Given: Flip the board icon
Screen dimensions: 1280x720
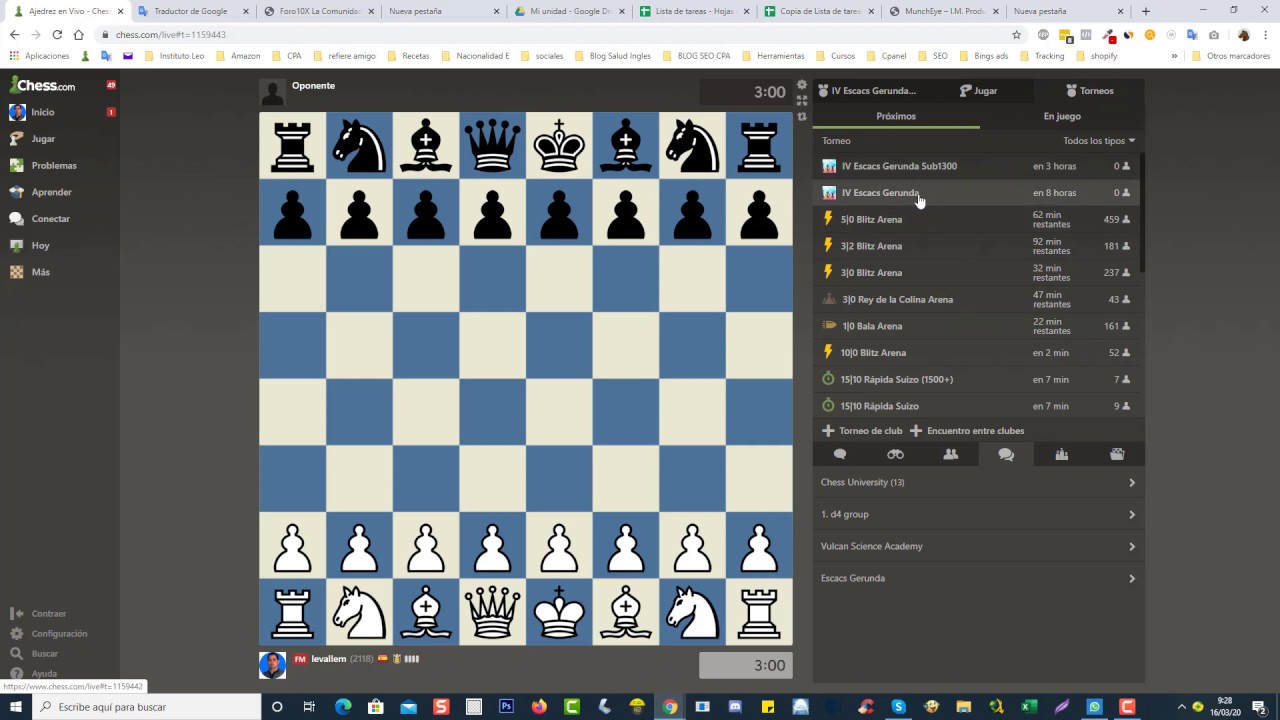Looking at the screenshot, I should [801, 117].
